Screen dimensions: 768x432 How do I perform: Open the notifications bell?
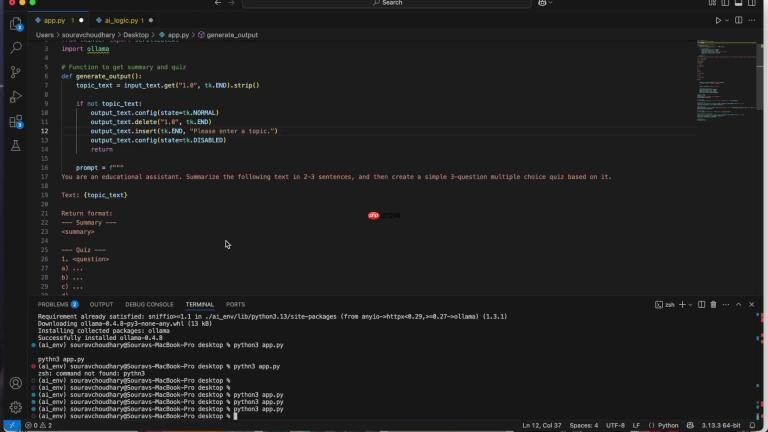coord(752,426)
